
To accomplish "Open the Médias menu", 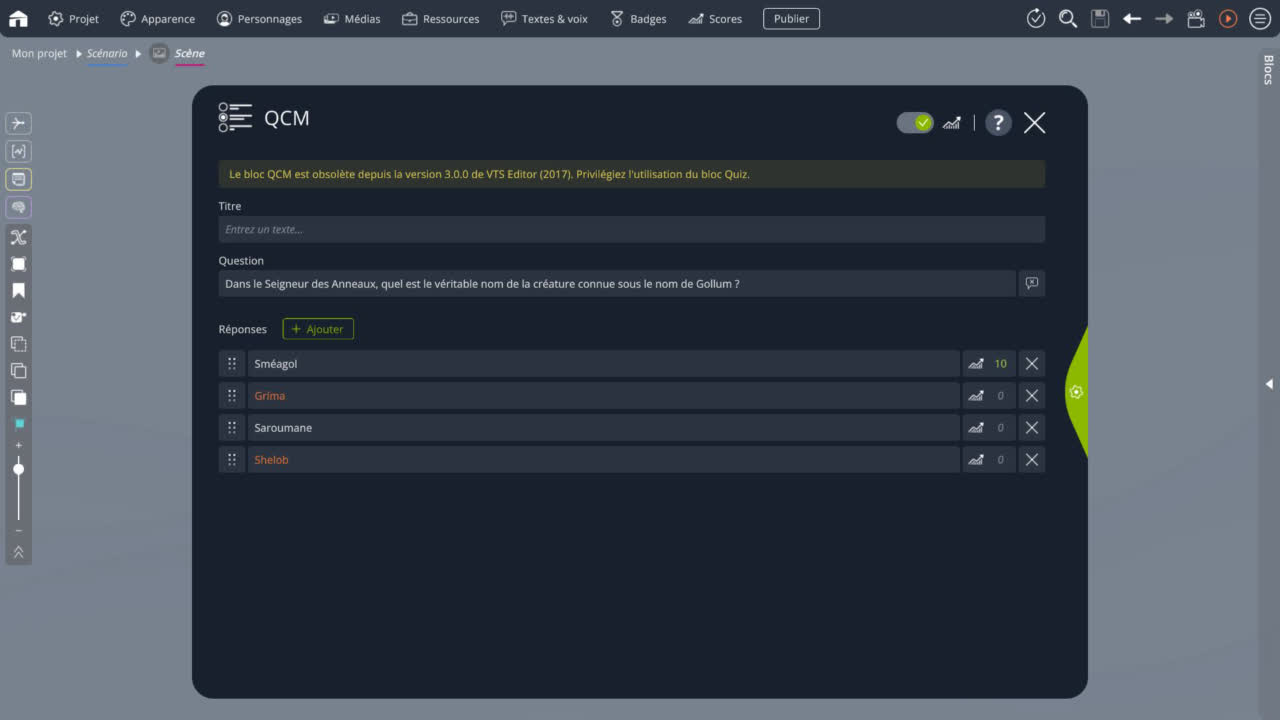I will point(352,18).
